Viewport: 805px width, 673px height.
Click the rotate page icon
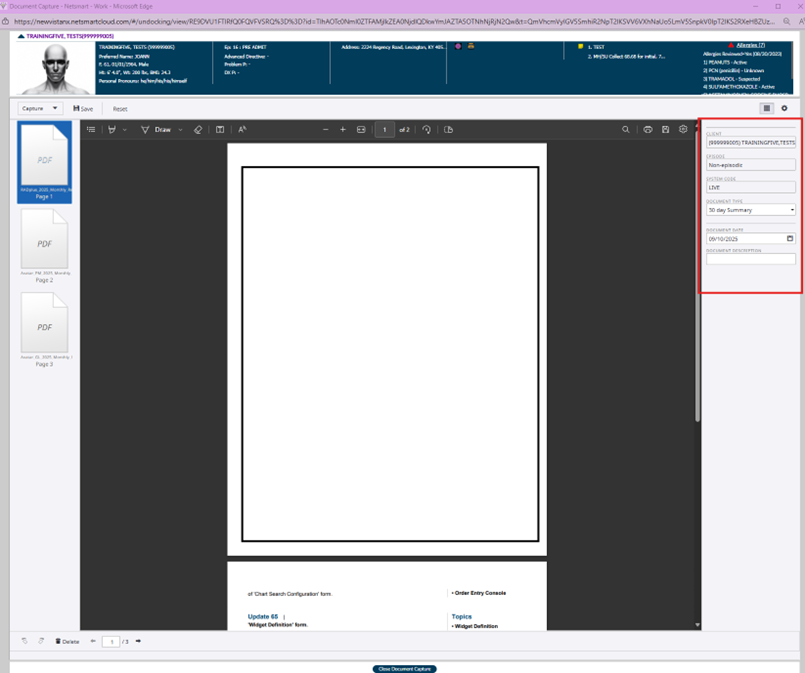click(427, 130)
